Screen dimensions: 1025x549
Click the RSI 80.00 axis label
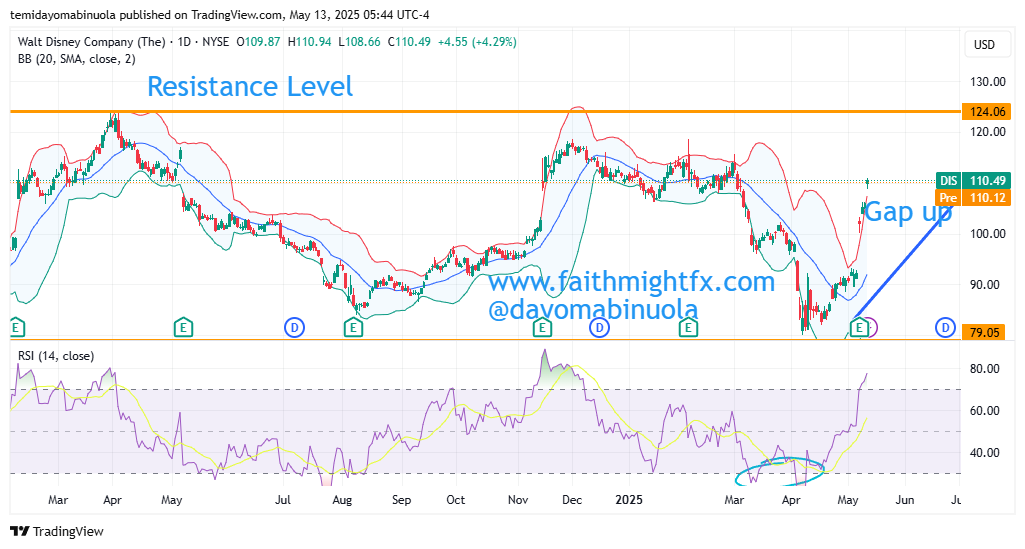click(984, 369)
